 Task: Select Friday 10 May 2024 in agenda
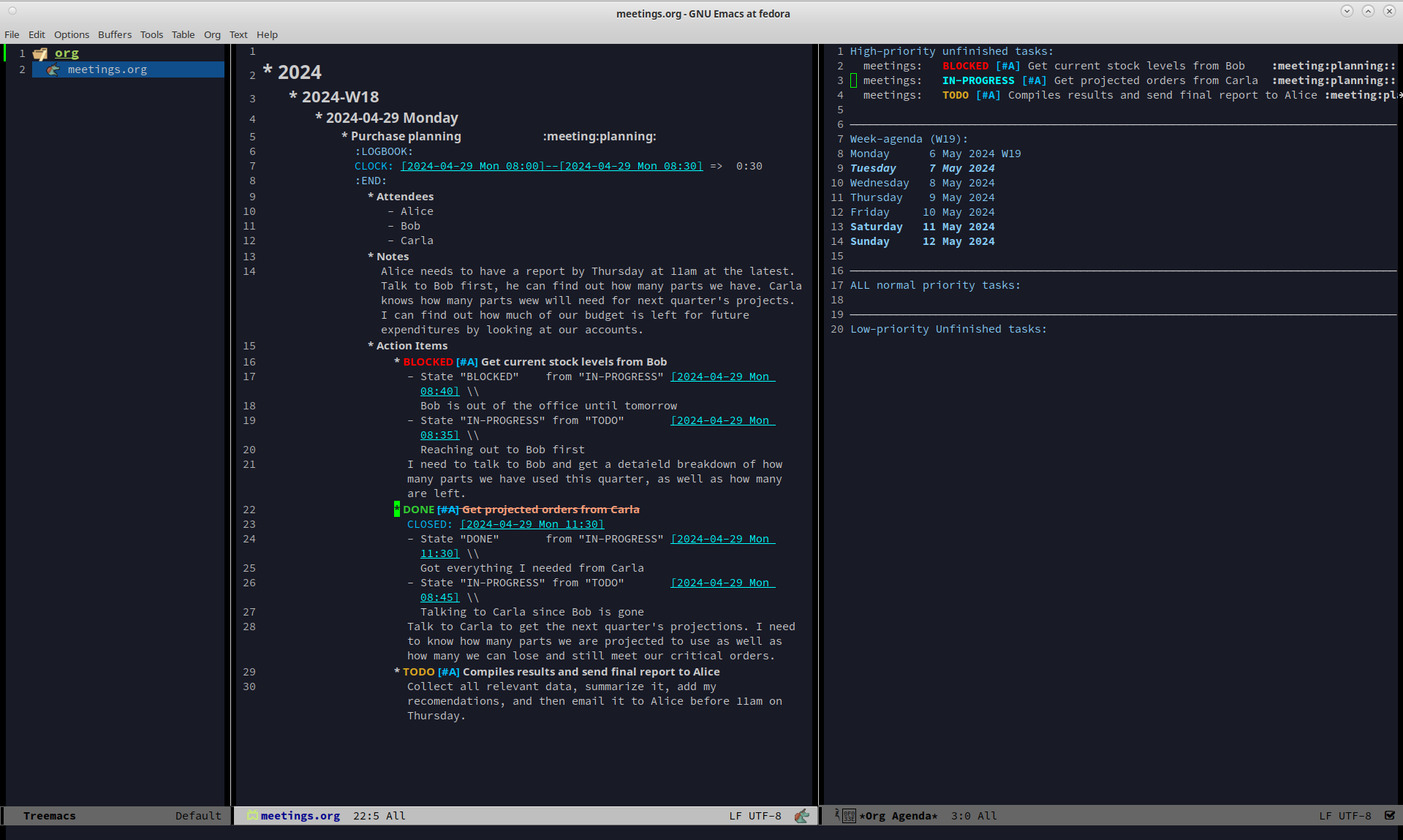click(922, 212)
